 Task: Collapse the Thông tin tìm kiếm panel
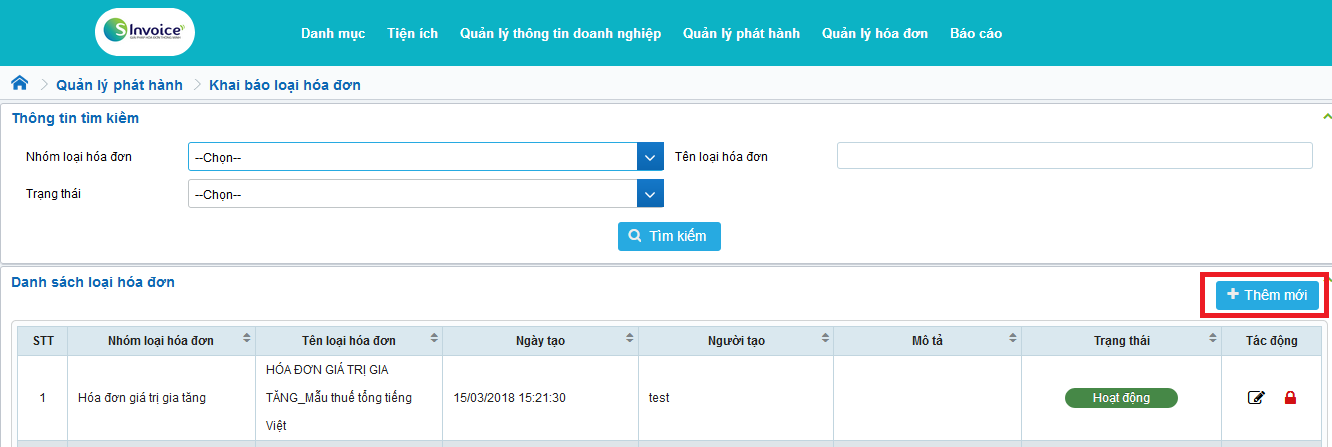[1326, 117]
